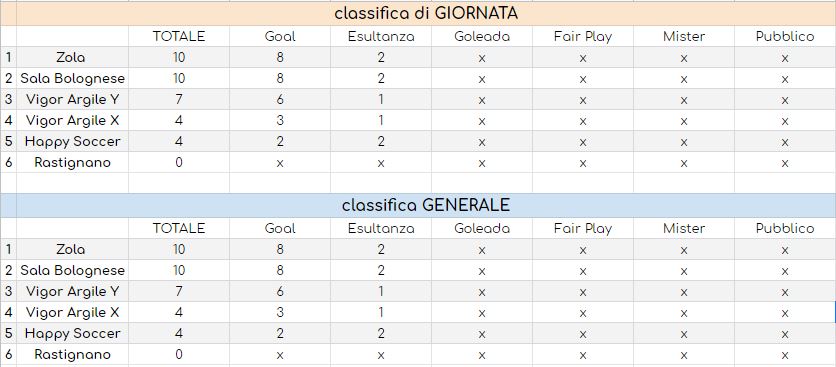836x367 pixels.
Task: Select the 'classifica GENERALE' header cell
Action: [x=426, y=205]
